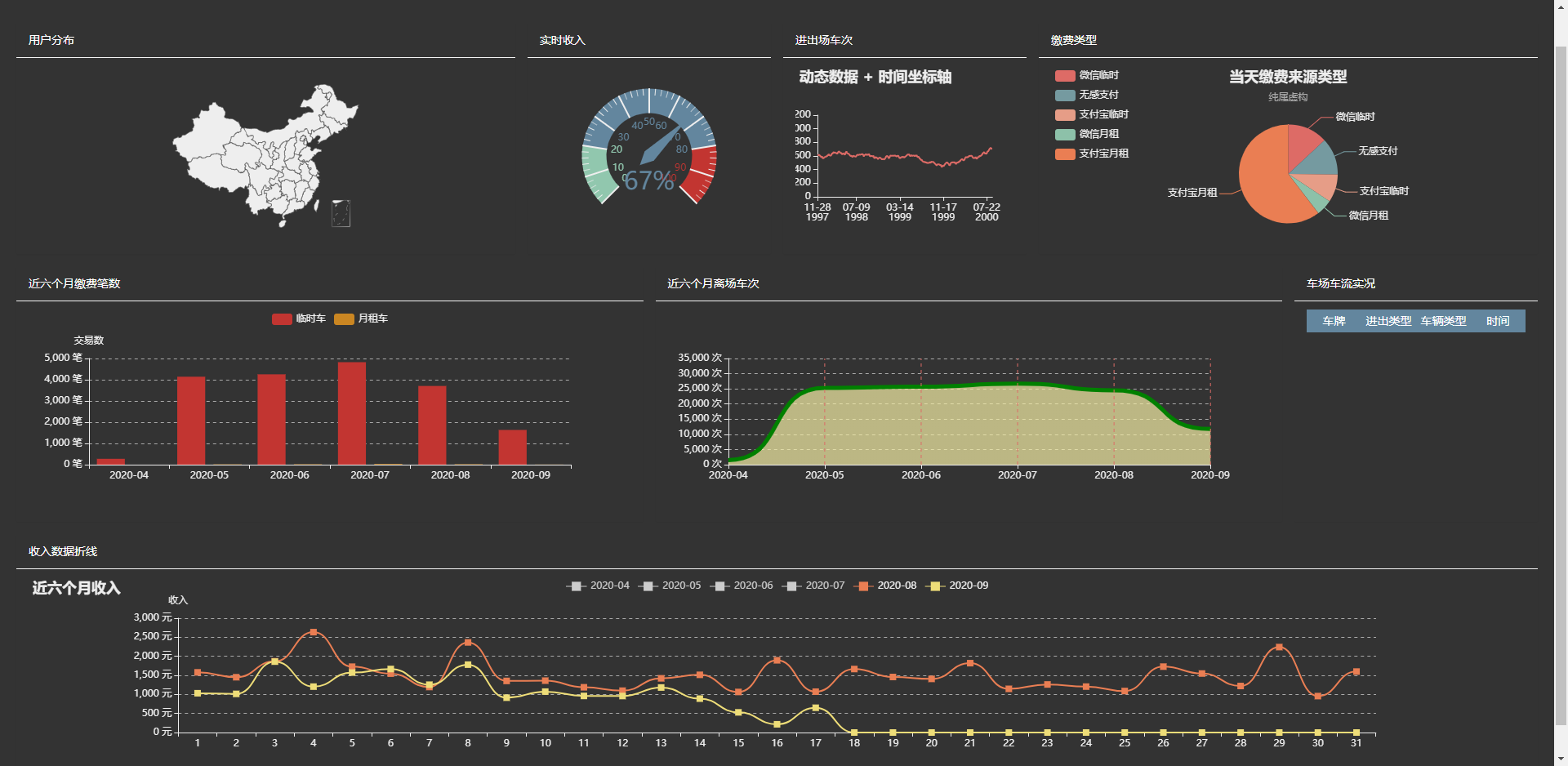The width and height of the screenshot is (1568, 766).
Task: Click the red 临时车 legend color swatch
Action: click(x=282, y=318)
